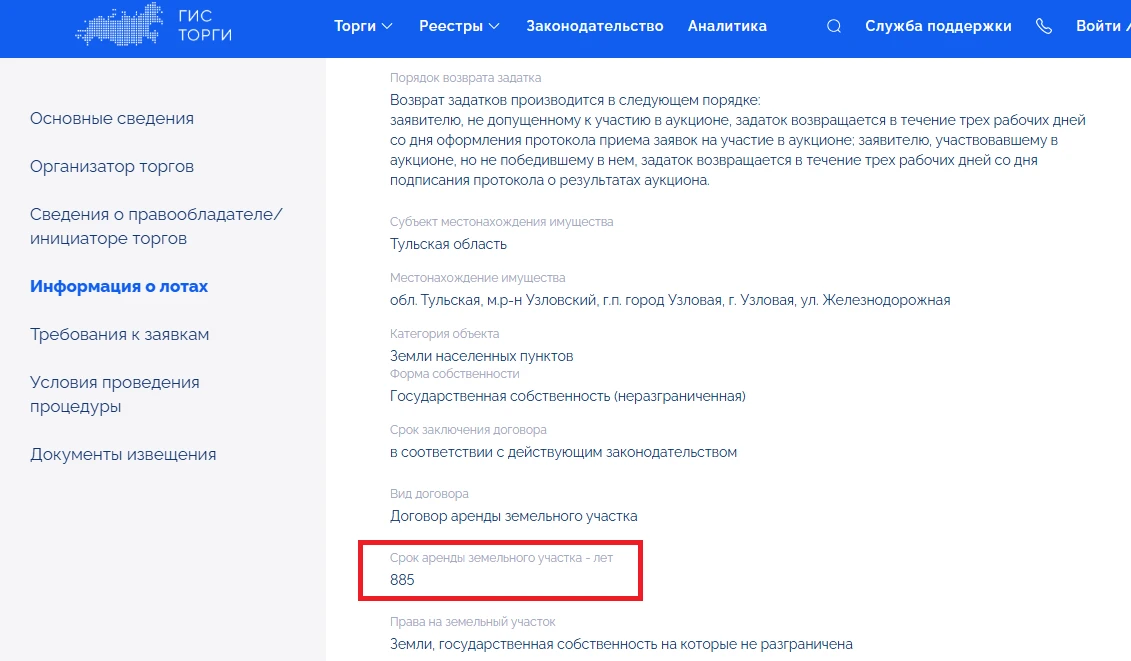The height and width of the screenshot is (661, 1131).
Task: Expand the Торги dropdown chevron
Action: pos(387,26)
